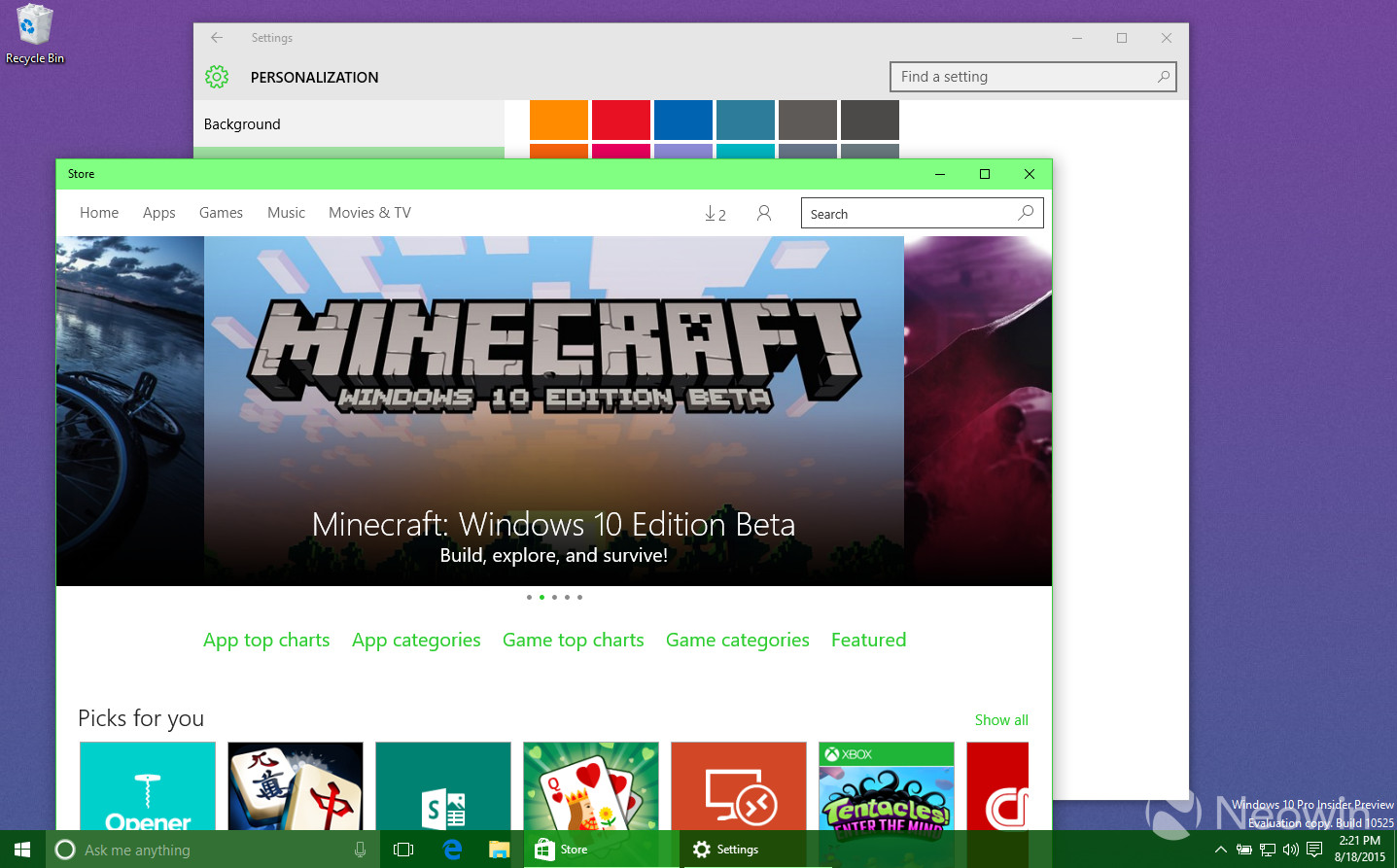Viewport: 1397px width, 868px height.
Task: Switch to the Store taskbar button
Action: tap(601, 850)
